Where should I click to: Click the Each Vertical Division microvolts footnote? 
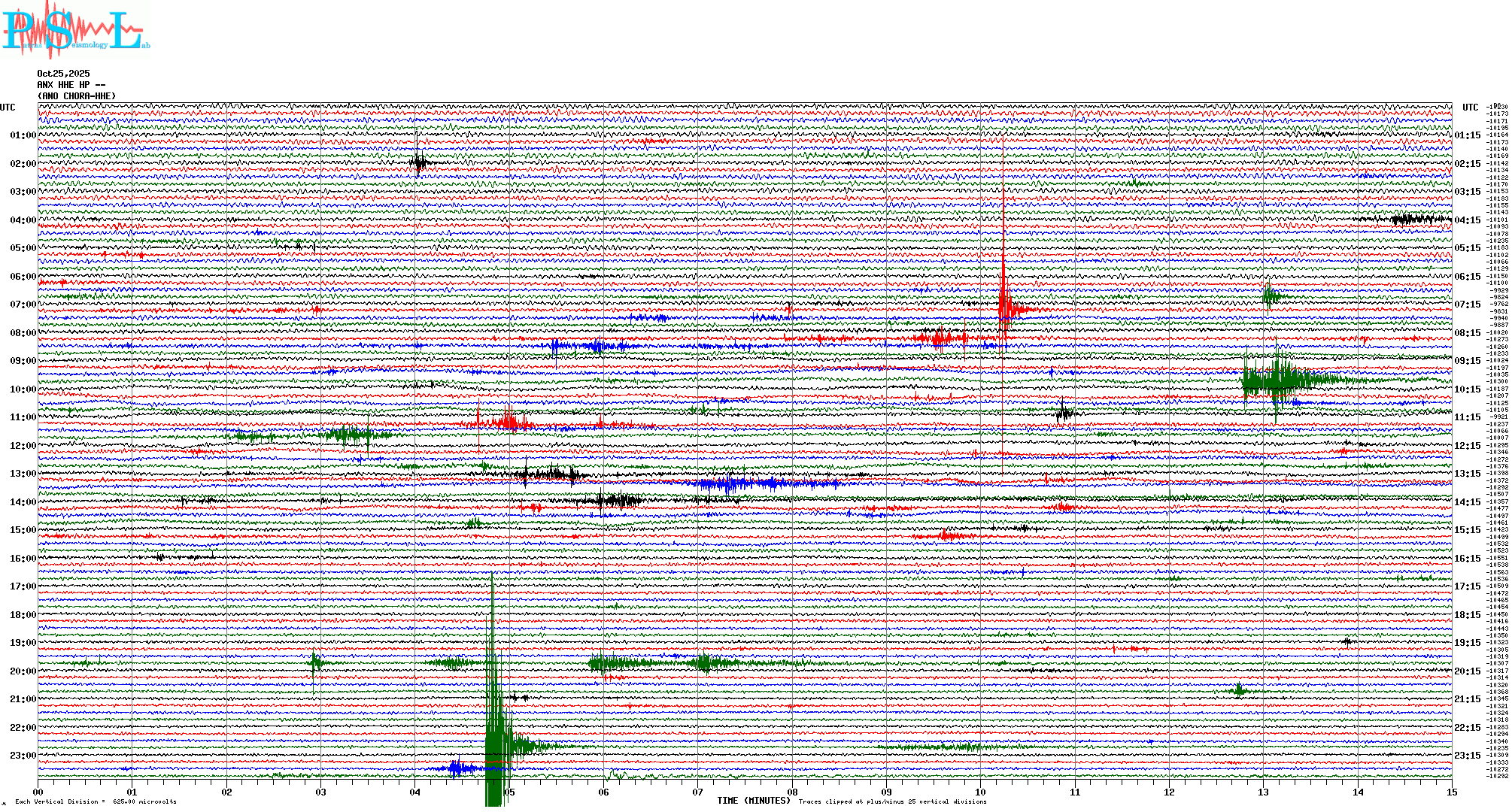96,801
